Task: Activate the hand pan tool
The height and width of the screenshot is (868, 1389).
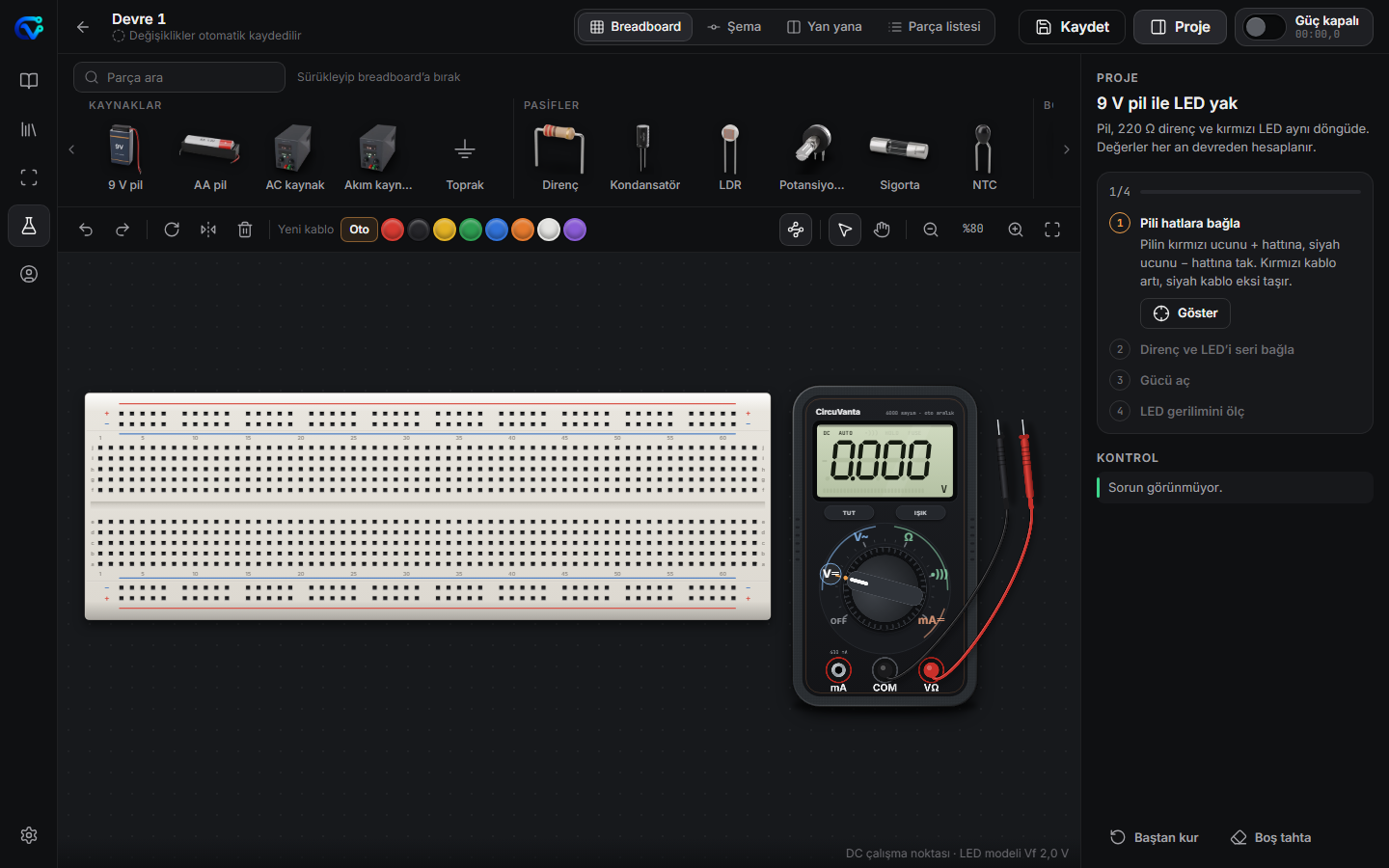Action: (x=882, y=230)
